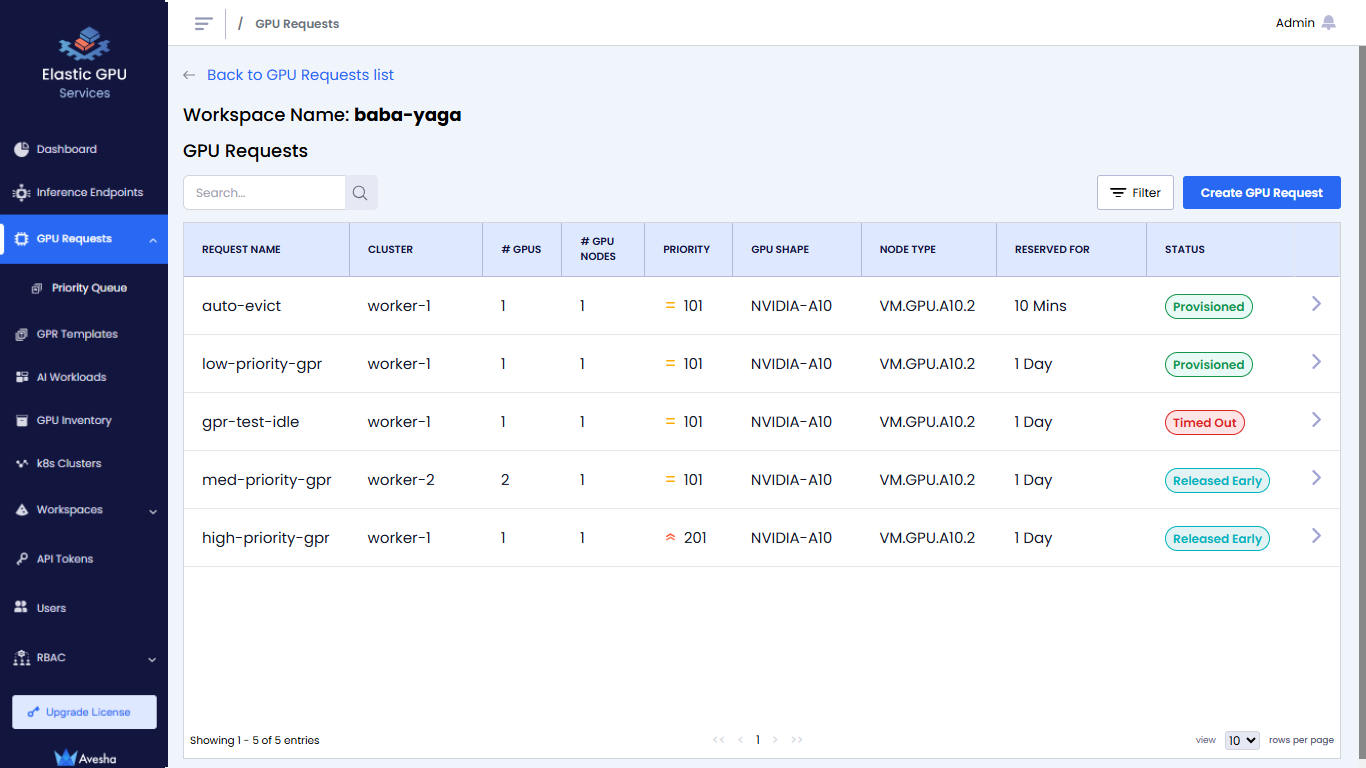Click the notification bell icon

1328,23
